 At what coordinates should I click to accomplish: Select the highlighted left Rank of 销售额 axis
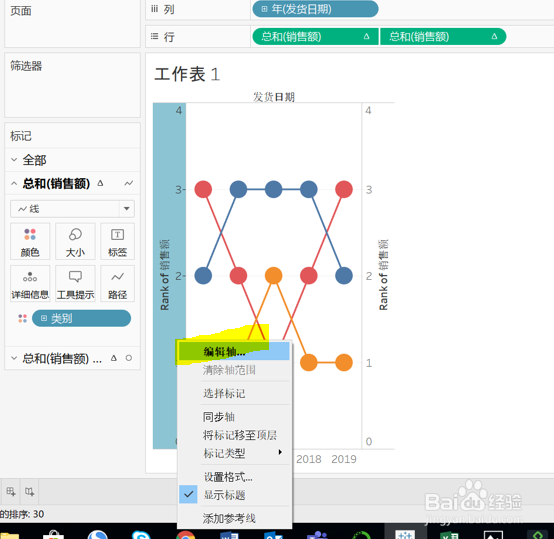coord(169,276)
